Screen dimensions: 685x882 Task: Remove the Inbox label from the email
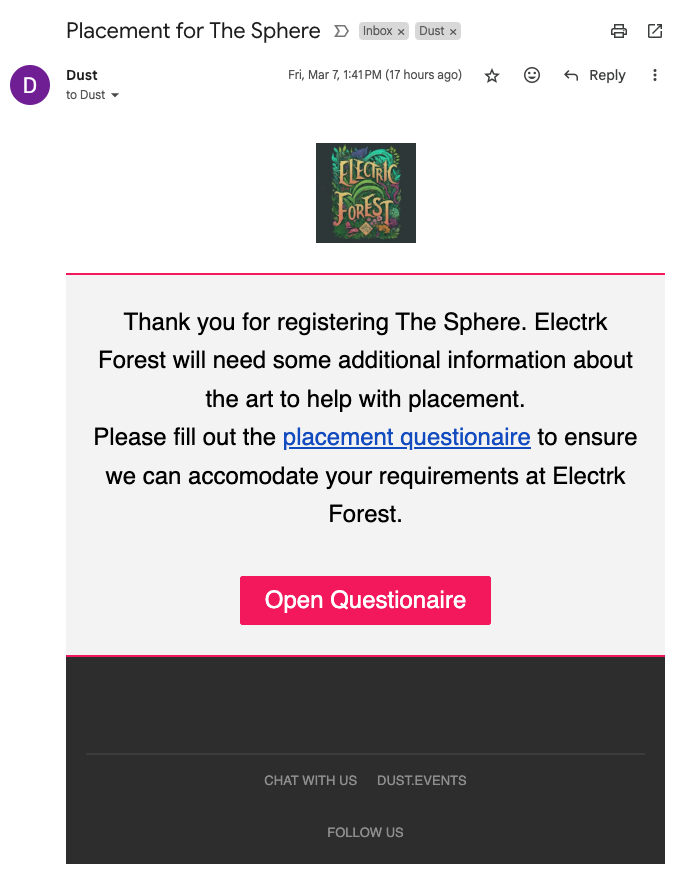coord(403,31)
